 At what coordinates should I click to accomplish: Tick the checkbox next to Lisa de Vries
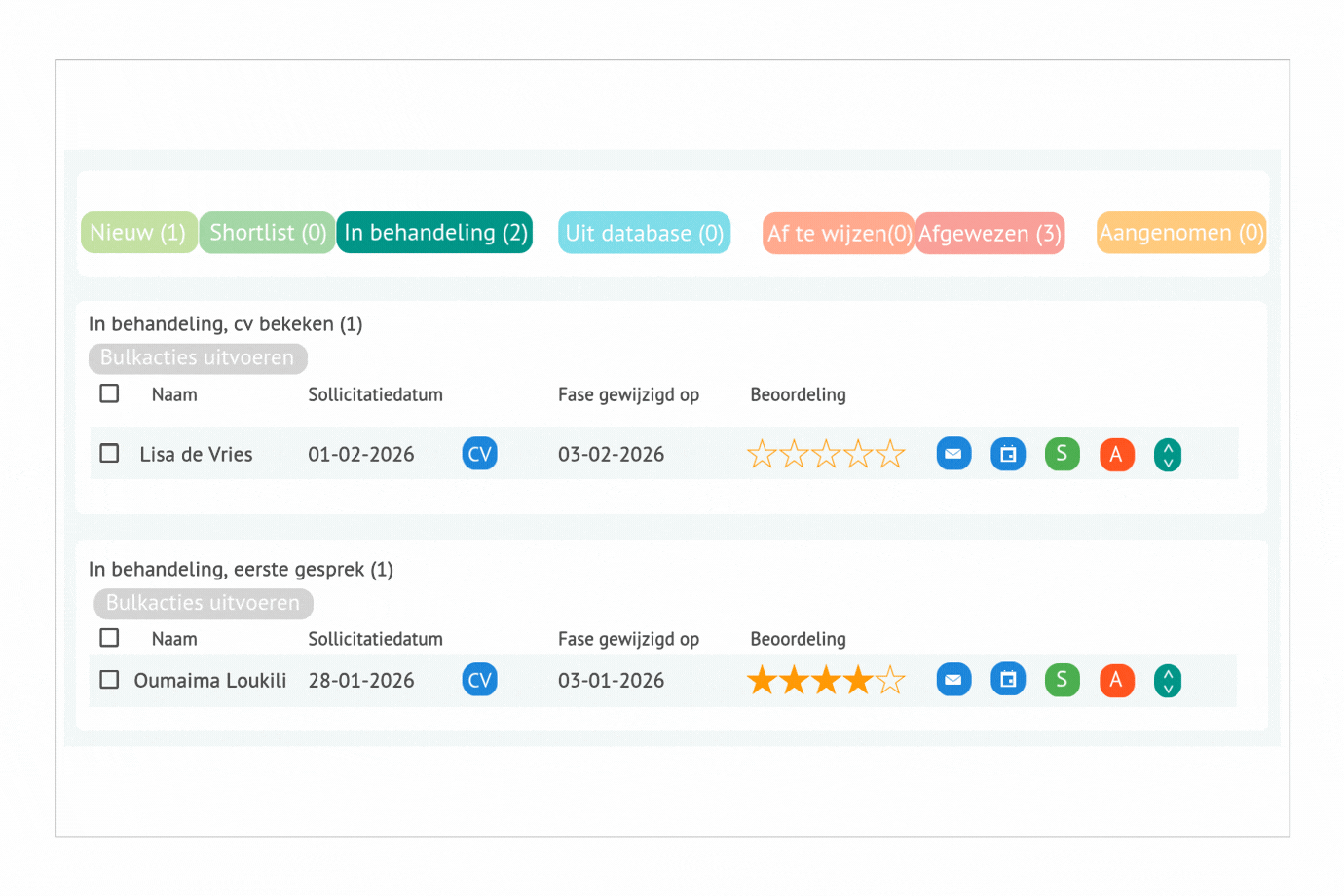[110, 454]
